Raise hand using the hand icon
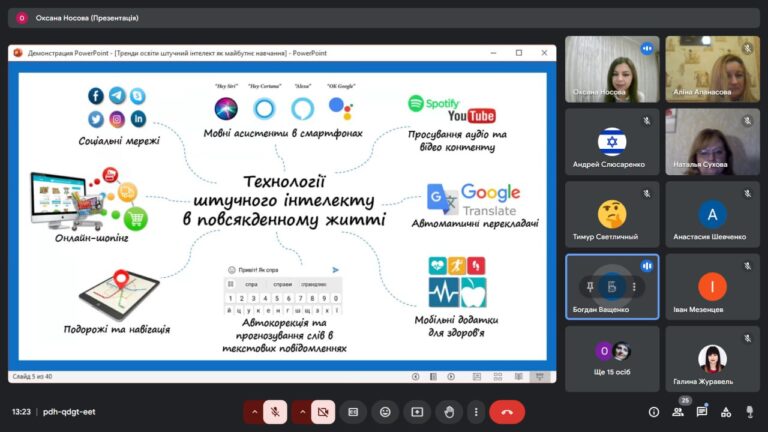This screenshot has height=432, width=768. pyautogui.click(x=449, y=412)
